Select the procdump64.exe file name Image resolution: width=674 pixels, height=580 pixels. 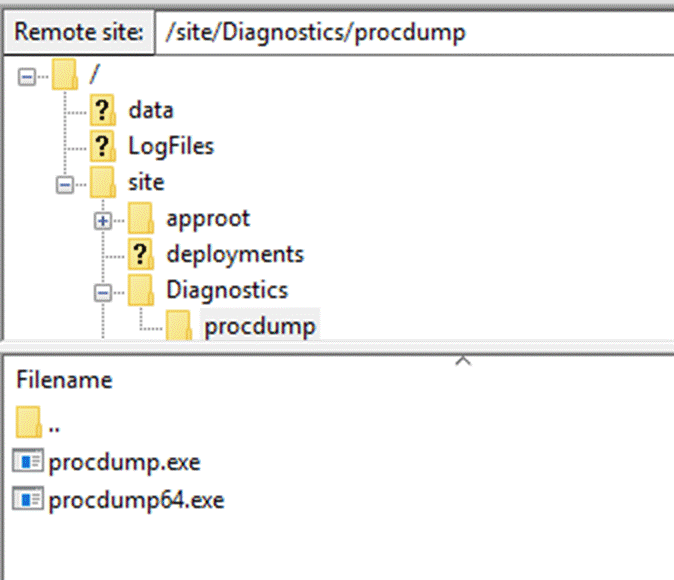[x=136, y=499]
